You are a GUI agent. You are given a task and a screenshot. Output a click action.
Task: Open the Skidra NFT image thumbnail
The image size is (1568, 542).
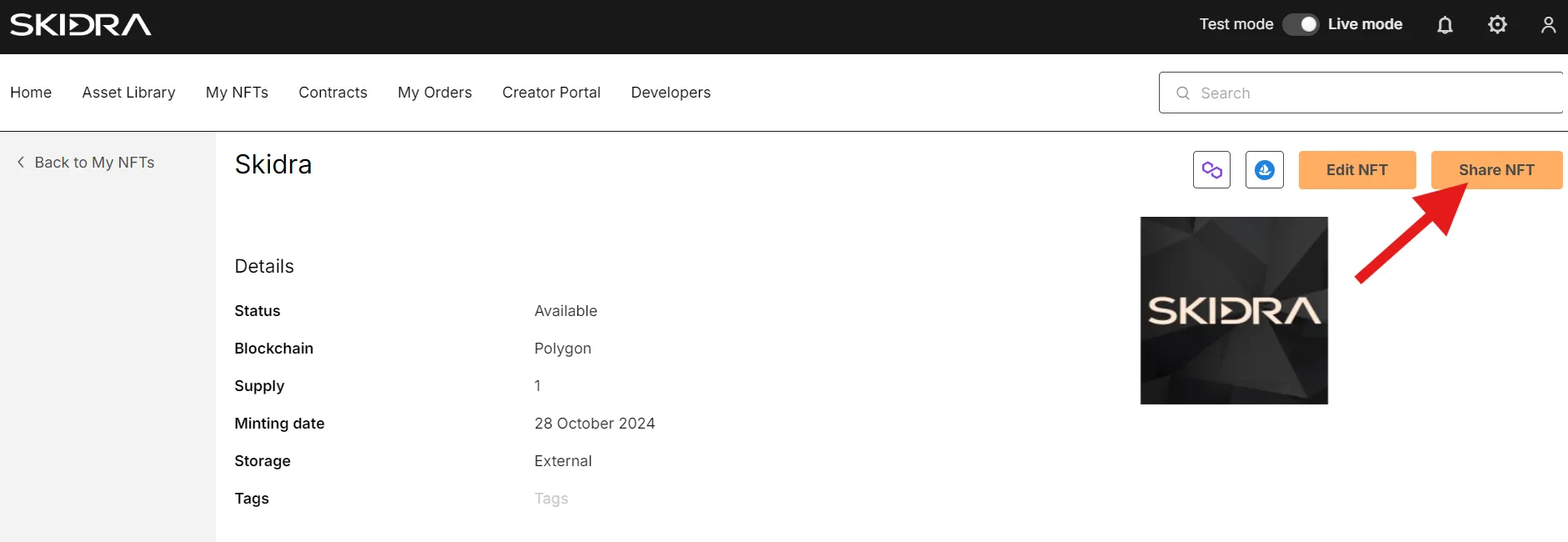(x=1234, y=311)
